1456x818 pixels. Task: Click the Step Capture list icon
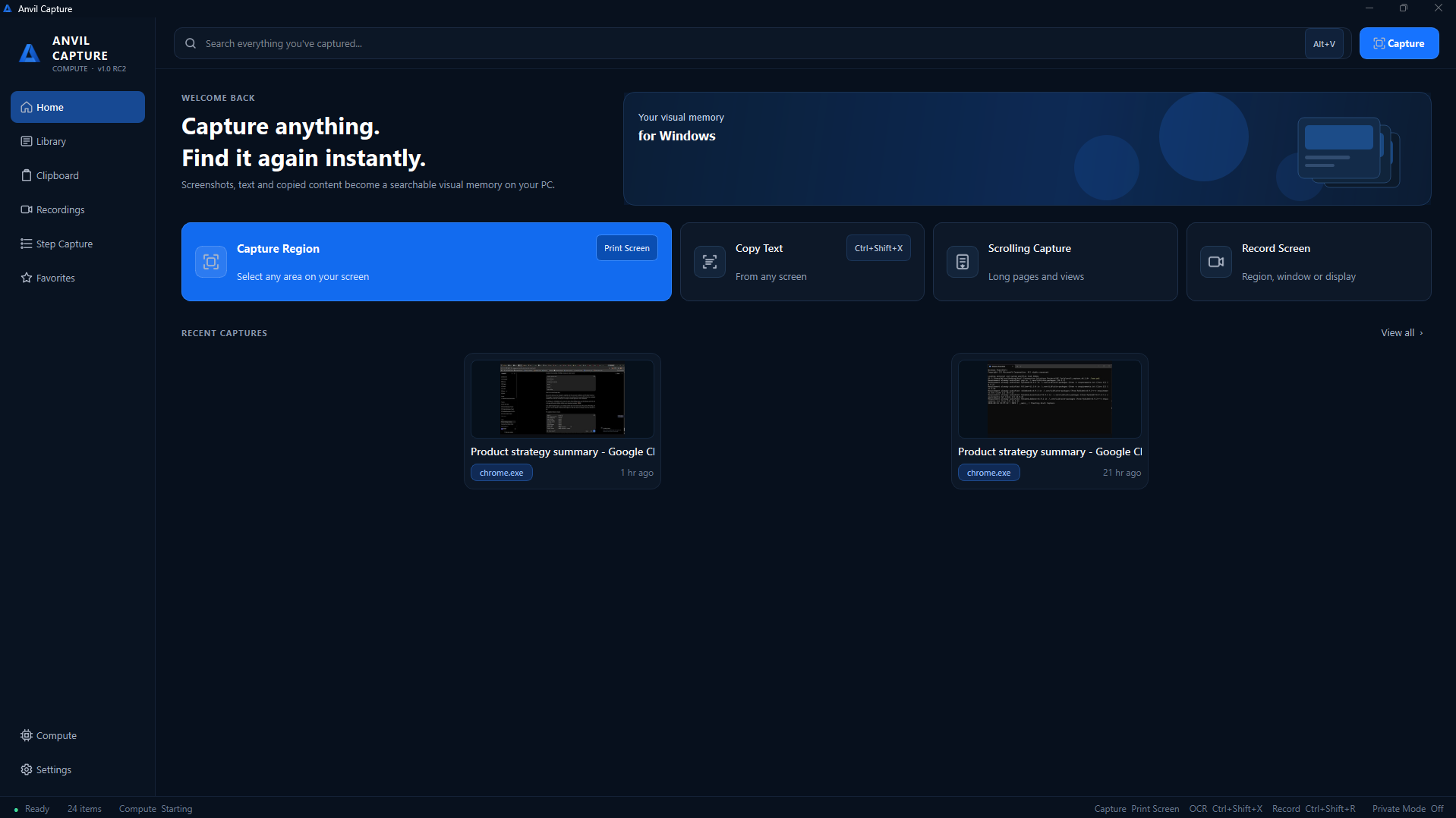click(27, 244)
